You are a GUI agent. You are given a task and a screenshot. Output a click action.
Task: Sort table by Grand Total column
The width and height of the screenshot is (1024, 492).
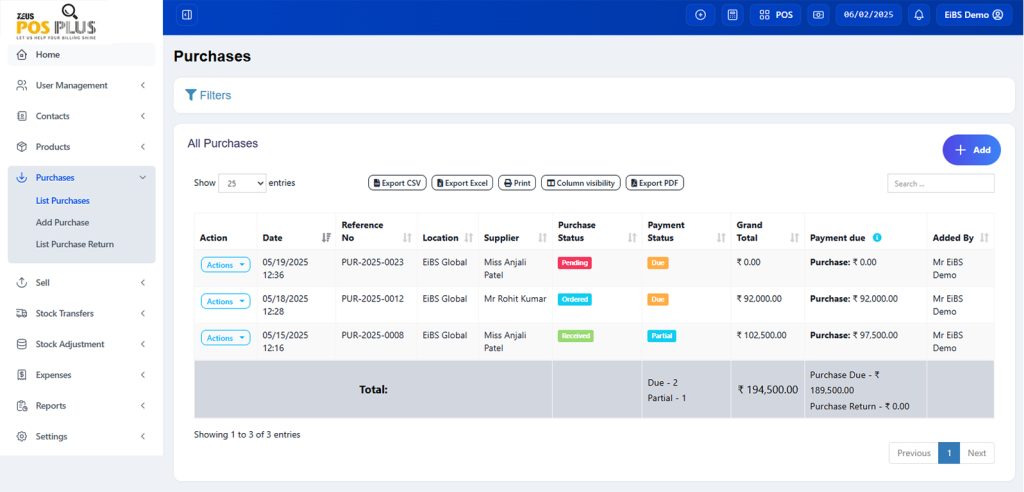pyautogui.click(x=795, y=238)
